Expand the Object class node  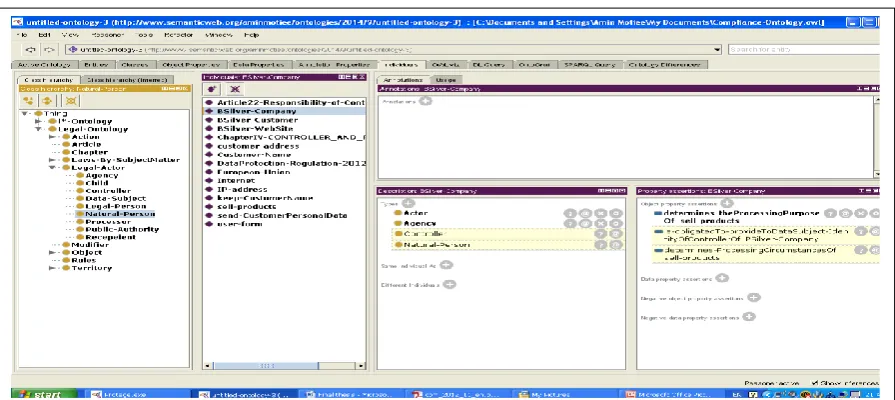(x=53, y=252)
